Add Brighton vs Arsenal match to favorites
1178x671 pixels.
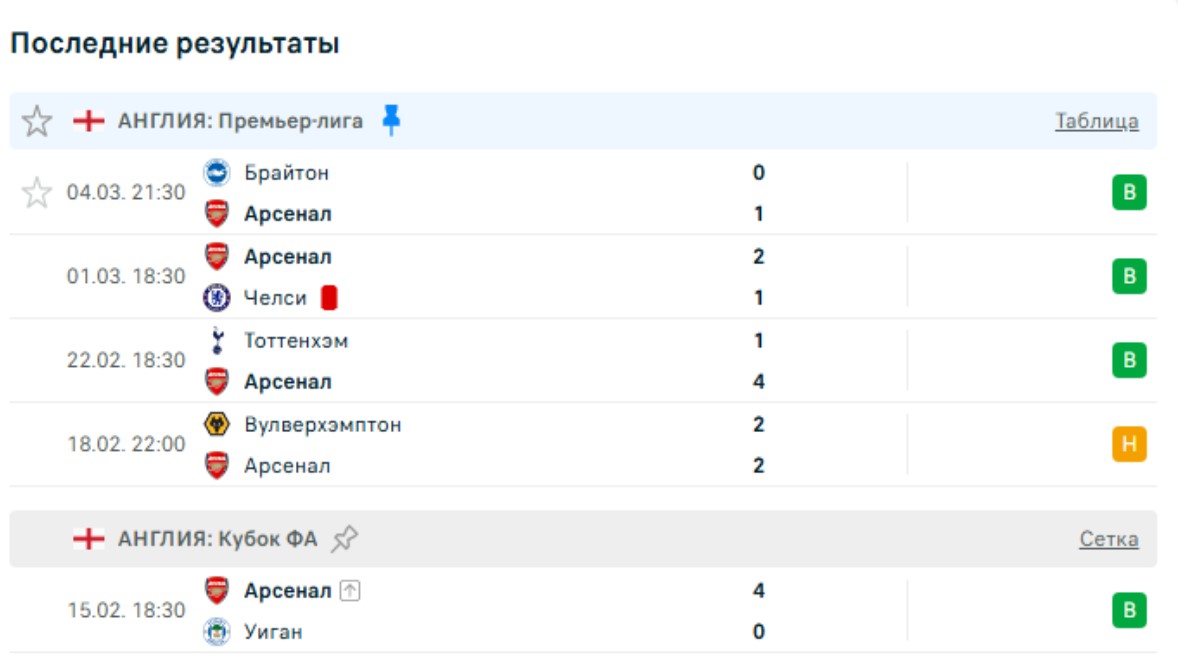[37, 192]
